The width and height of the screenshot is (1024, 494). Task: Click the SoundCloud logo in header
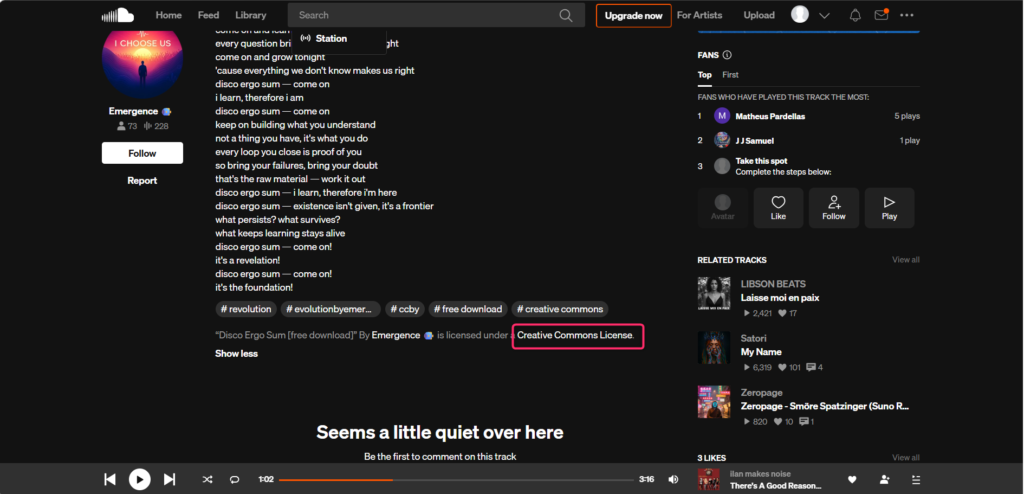[x=118, y=15]
